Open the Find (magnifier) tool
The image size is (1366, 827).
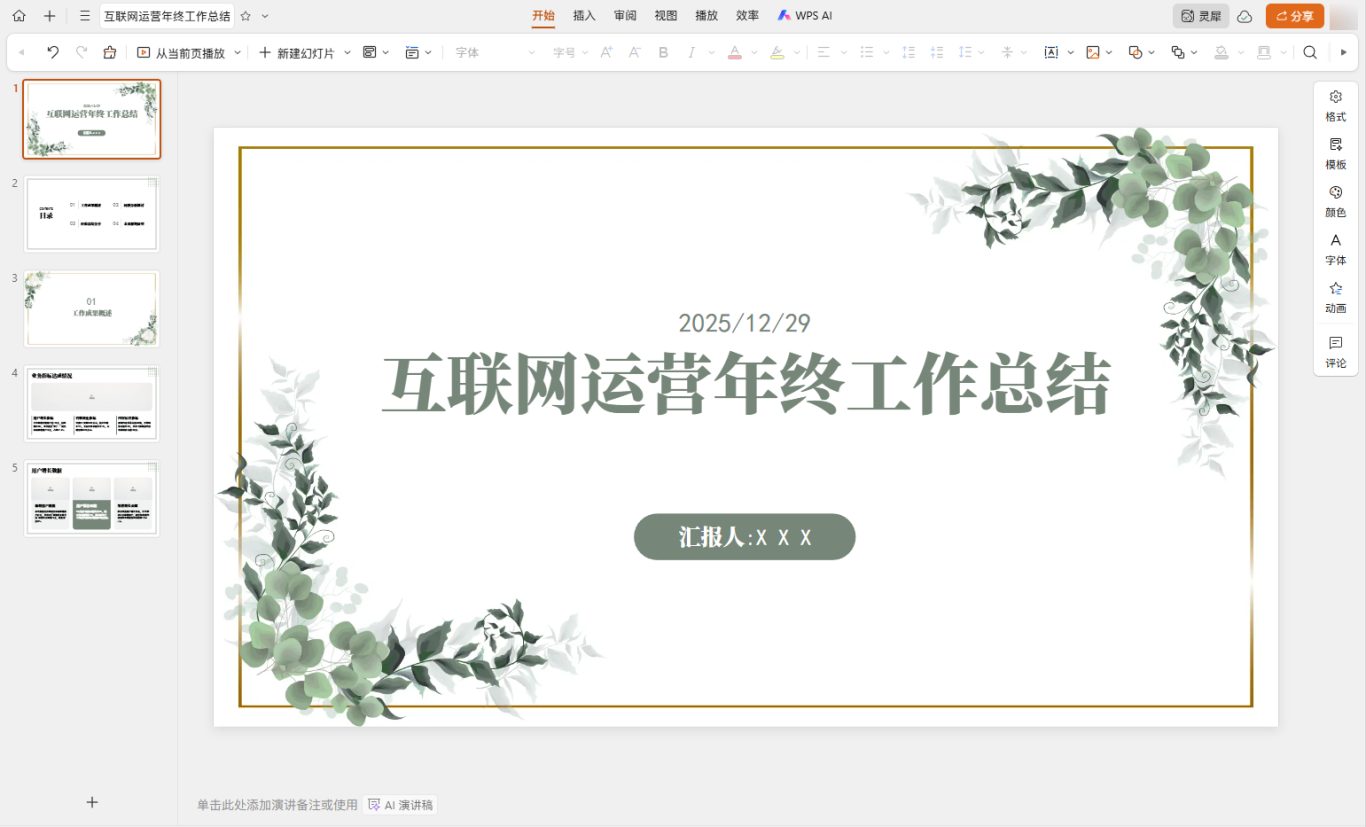pyautogui.click(x=1311, y=51)
